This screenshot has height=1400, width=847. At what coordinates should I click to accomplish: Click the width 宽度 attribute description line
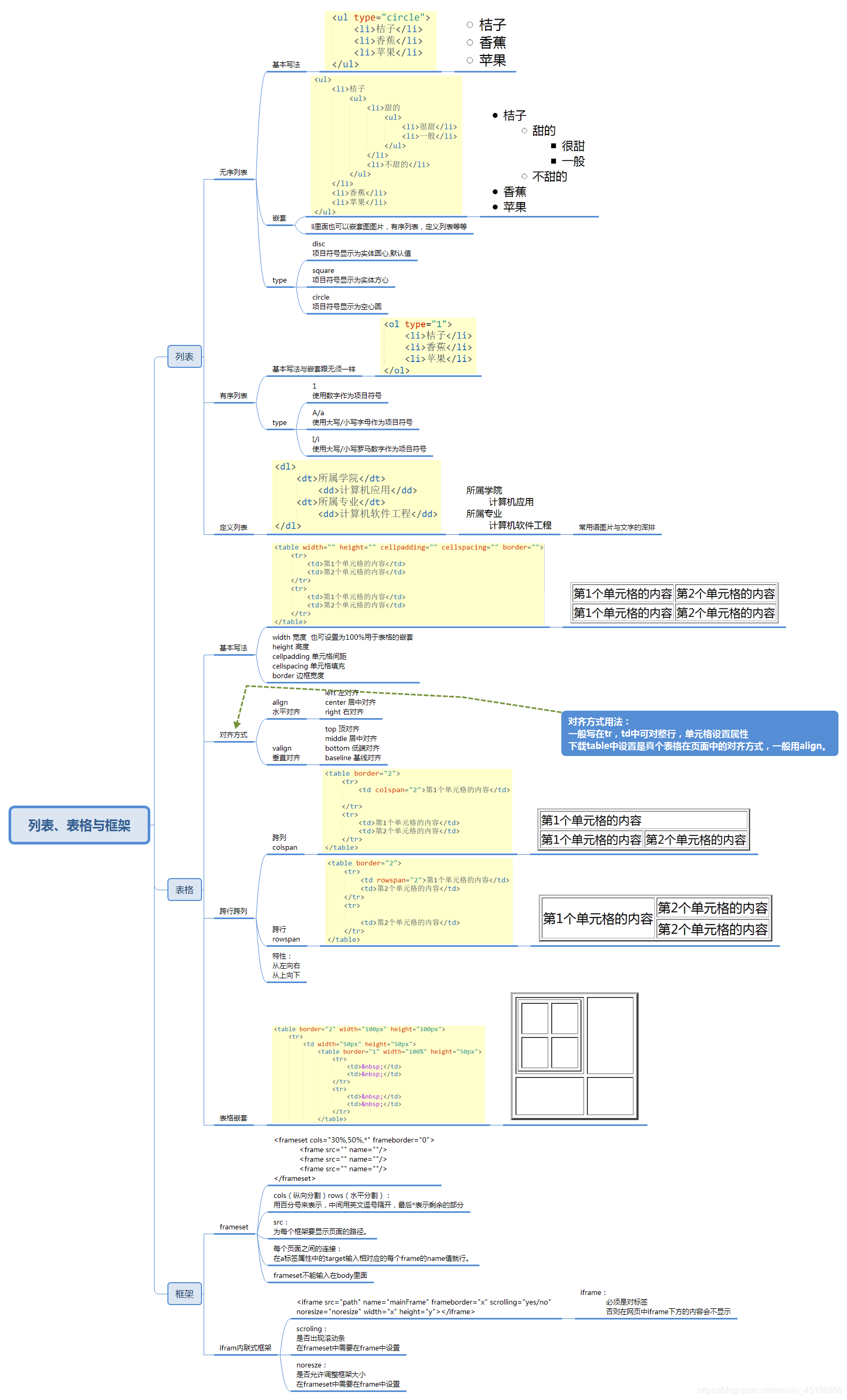tap(343, 637)
